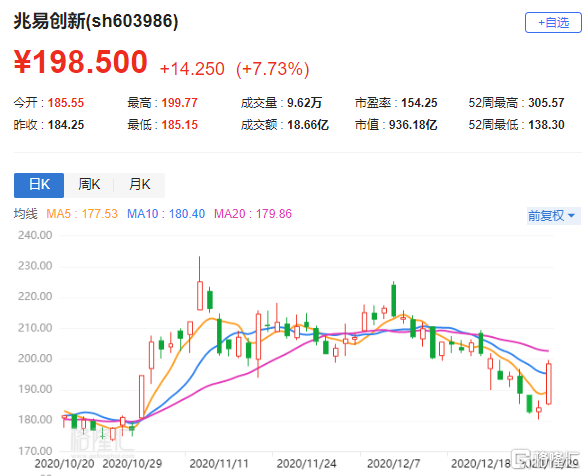Click the 成交额 value 18.66亿
Viewport: 586px width, 476px height.
(x=308, y=125)
